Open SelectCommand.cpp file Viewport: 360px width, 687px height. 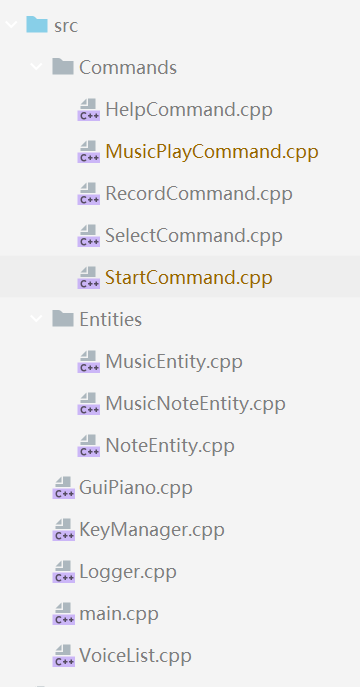194,236
